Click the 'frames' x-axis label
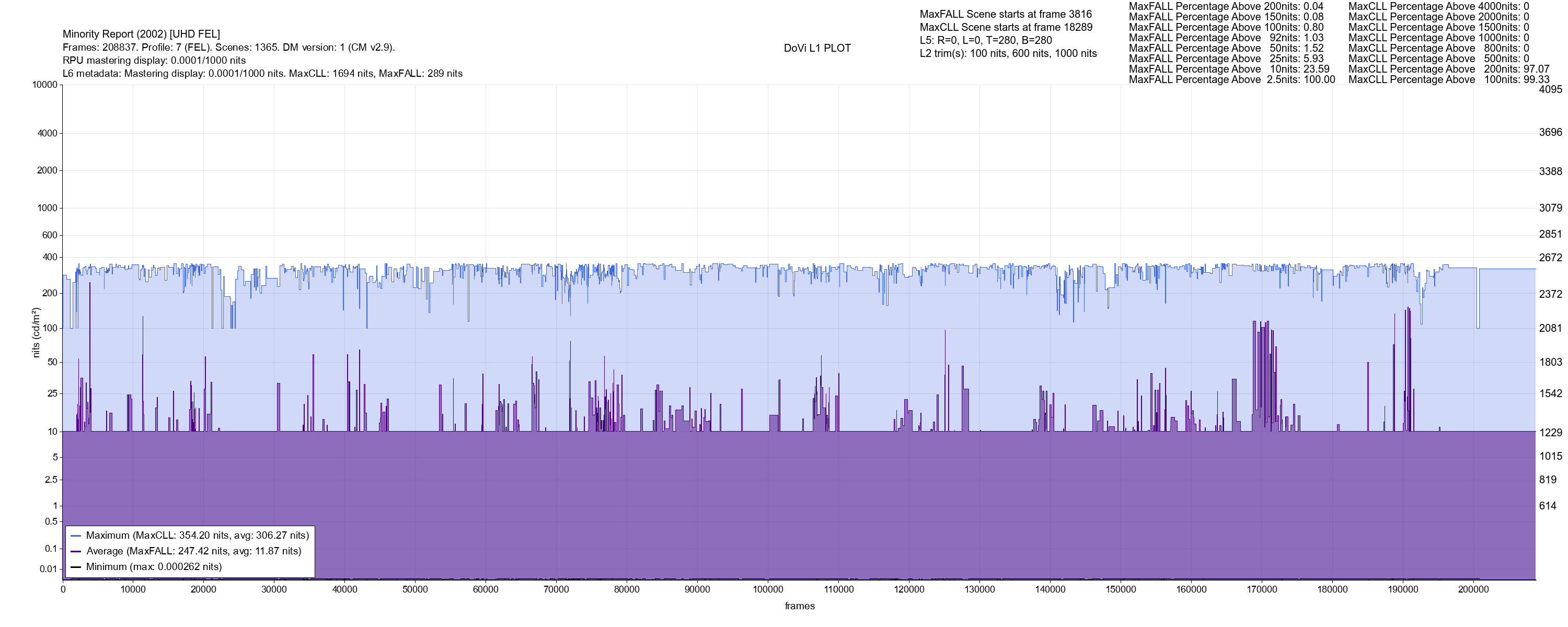Screen dimensions: 1568x627 point(799,606)
